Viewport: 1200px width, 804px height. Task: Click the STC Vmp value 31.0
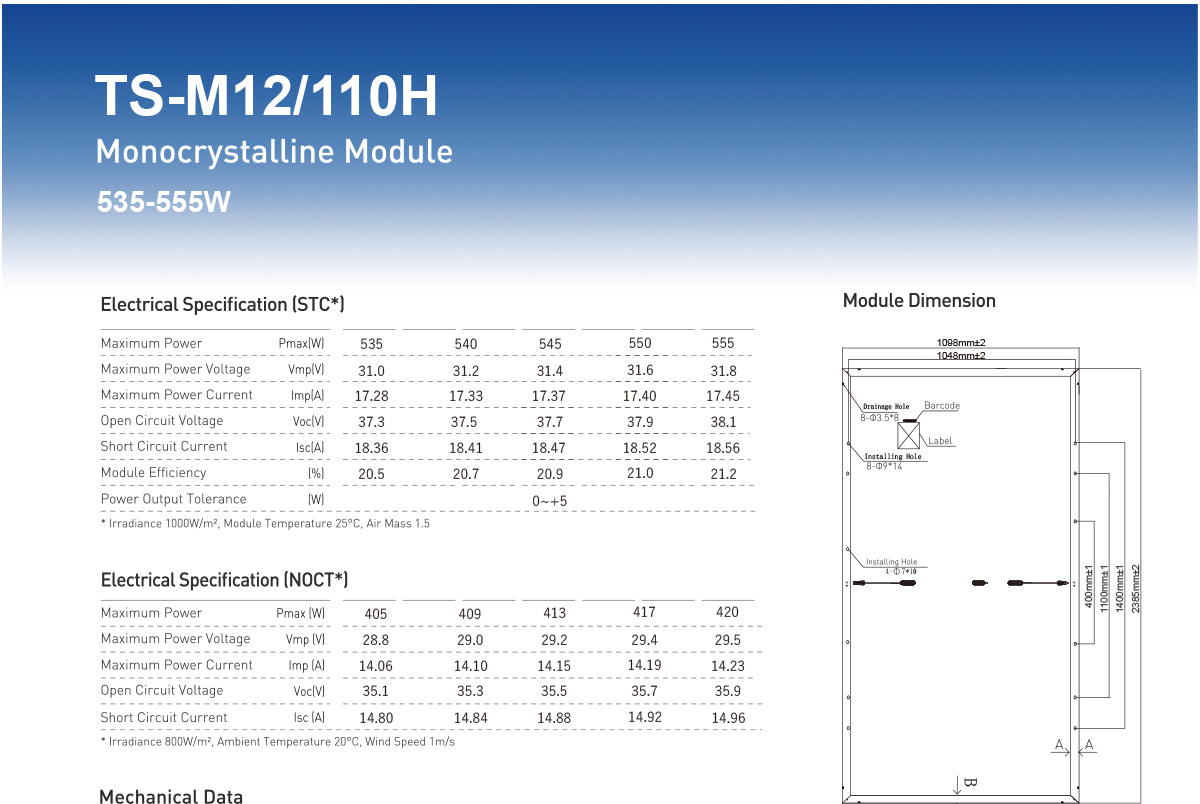tap(371, 371)
